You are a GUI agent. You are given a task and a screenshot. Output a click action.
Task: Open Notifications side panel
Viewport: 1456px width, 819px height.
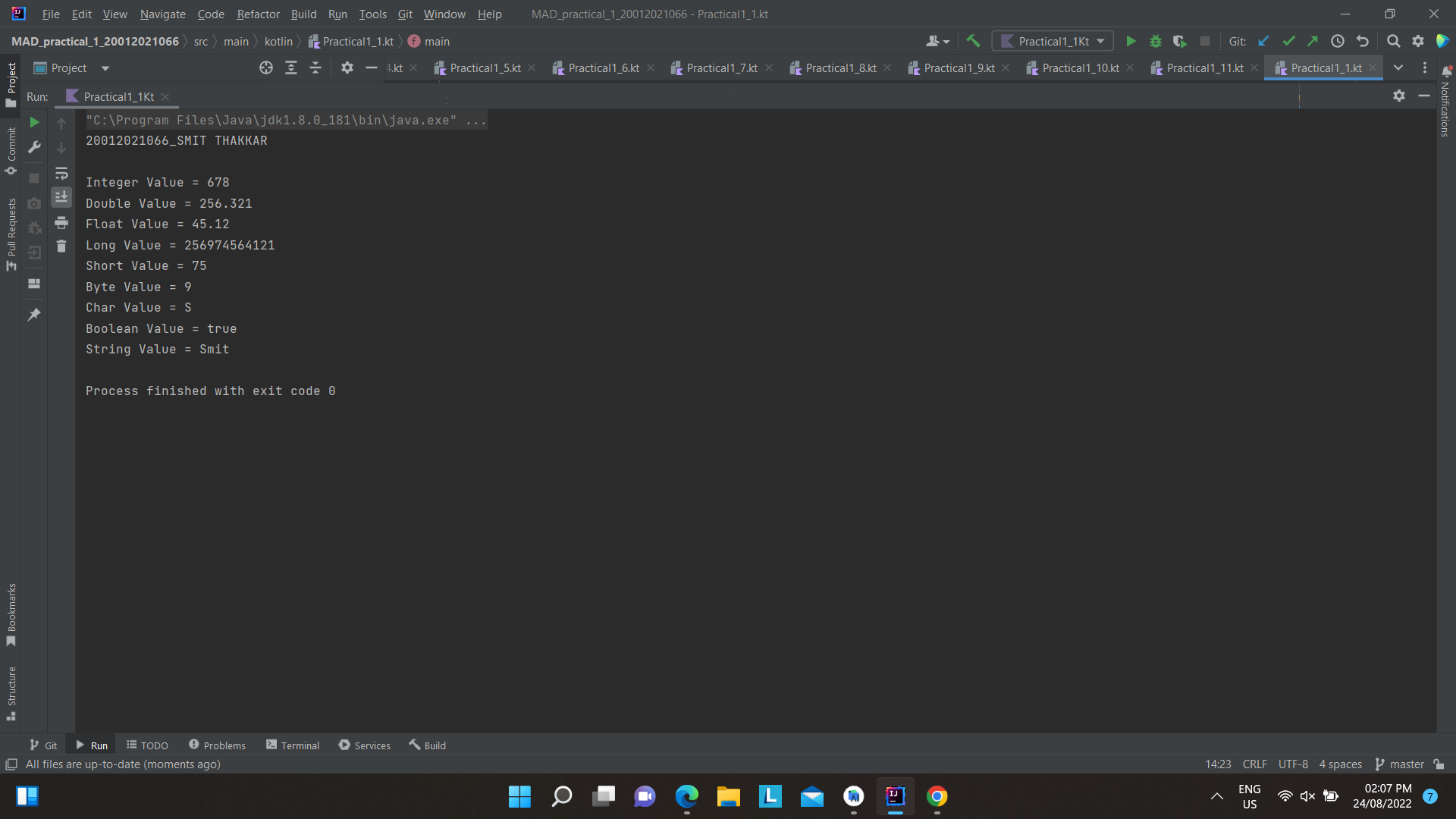click(1445, 101)
